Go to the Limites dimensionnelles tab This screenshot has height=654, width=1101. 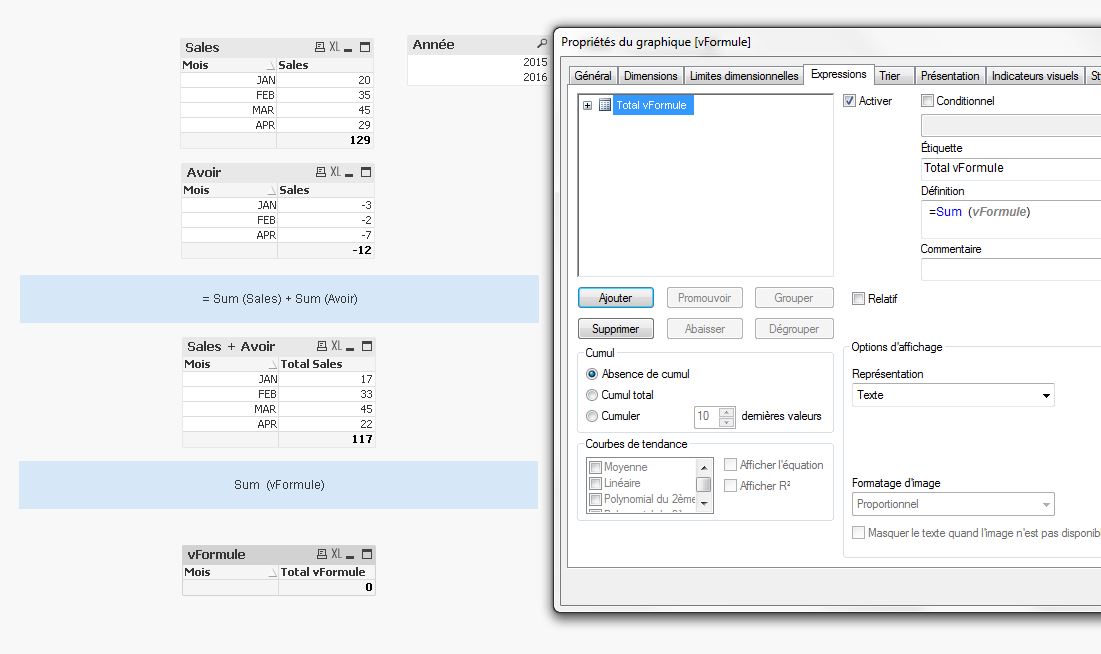744,76
